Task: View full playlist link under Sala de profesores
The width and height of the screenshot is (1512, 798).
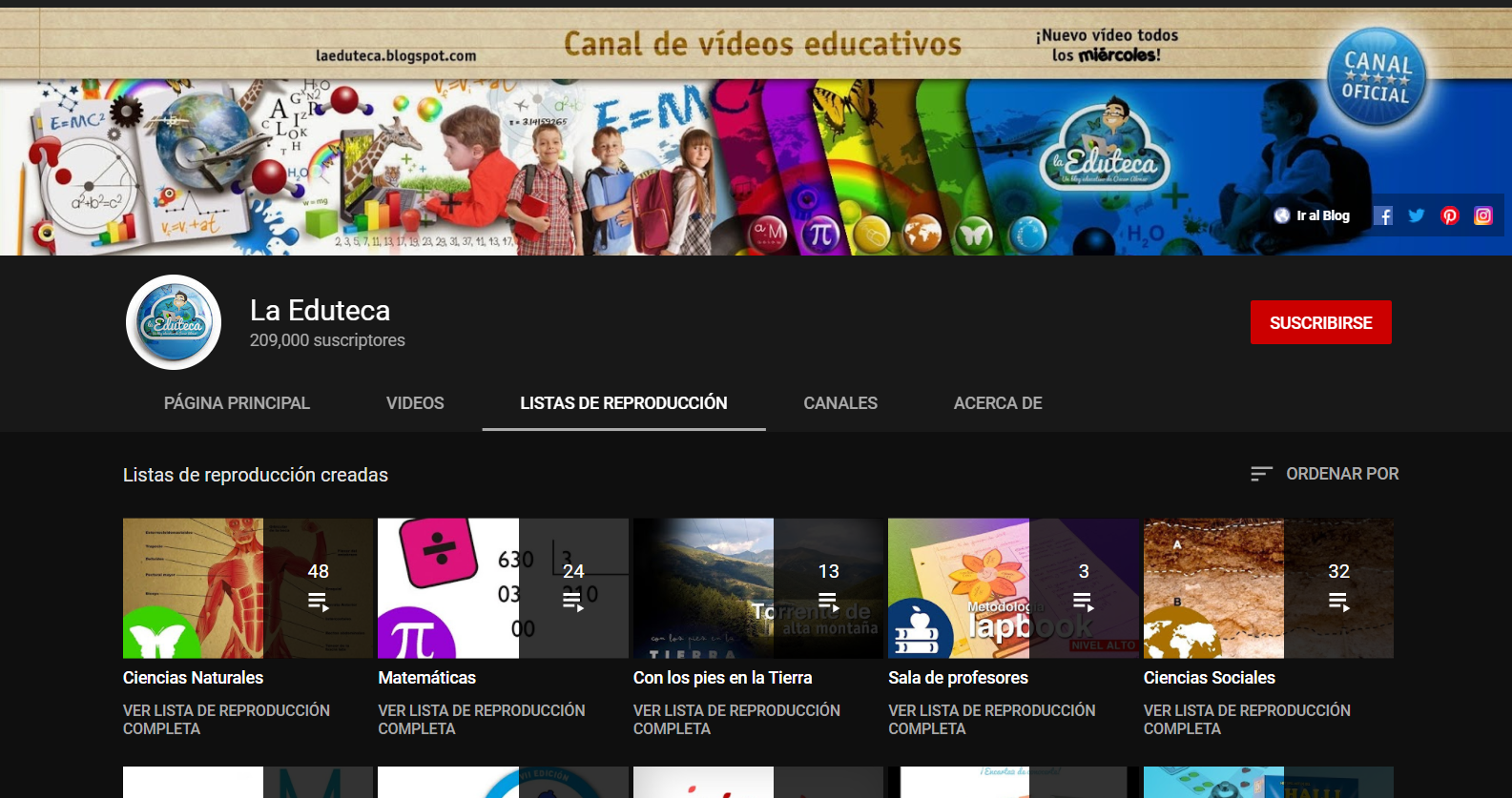Action: (x=992, y=720)
